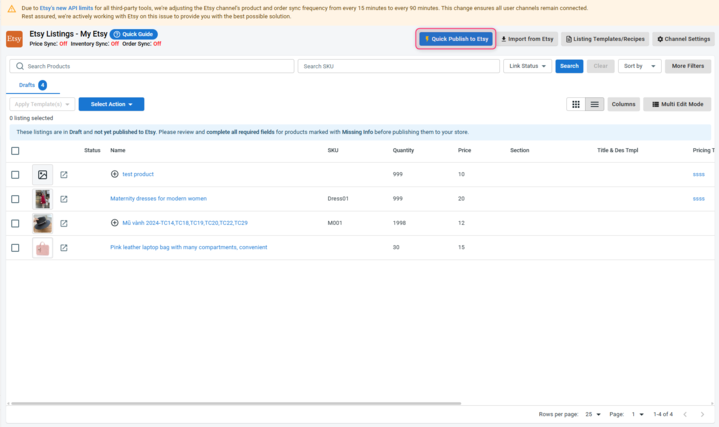
Task: Open the Link Status dropdown
Action: [x=528, y=66]
